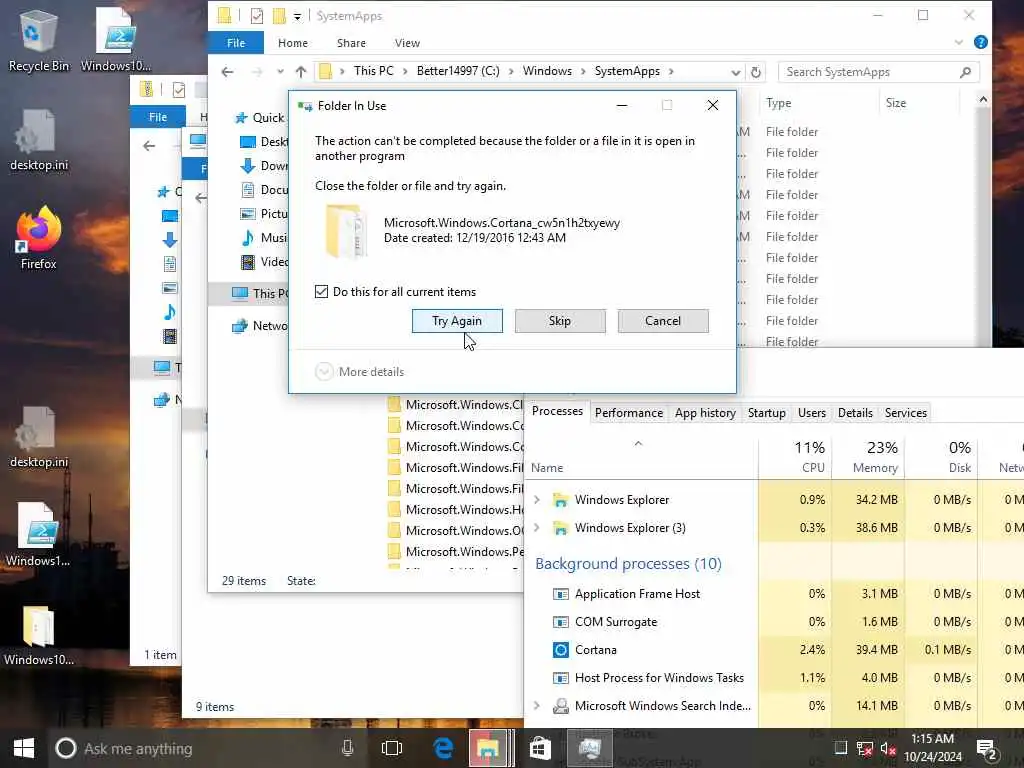Screen dimensions: 1024x768
Task: Open the Recycle Bin desktop icon
Action: [39, 41]
